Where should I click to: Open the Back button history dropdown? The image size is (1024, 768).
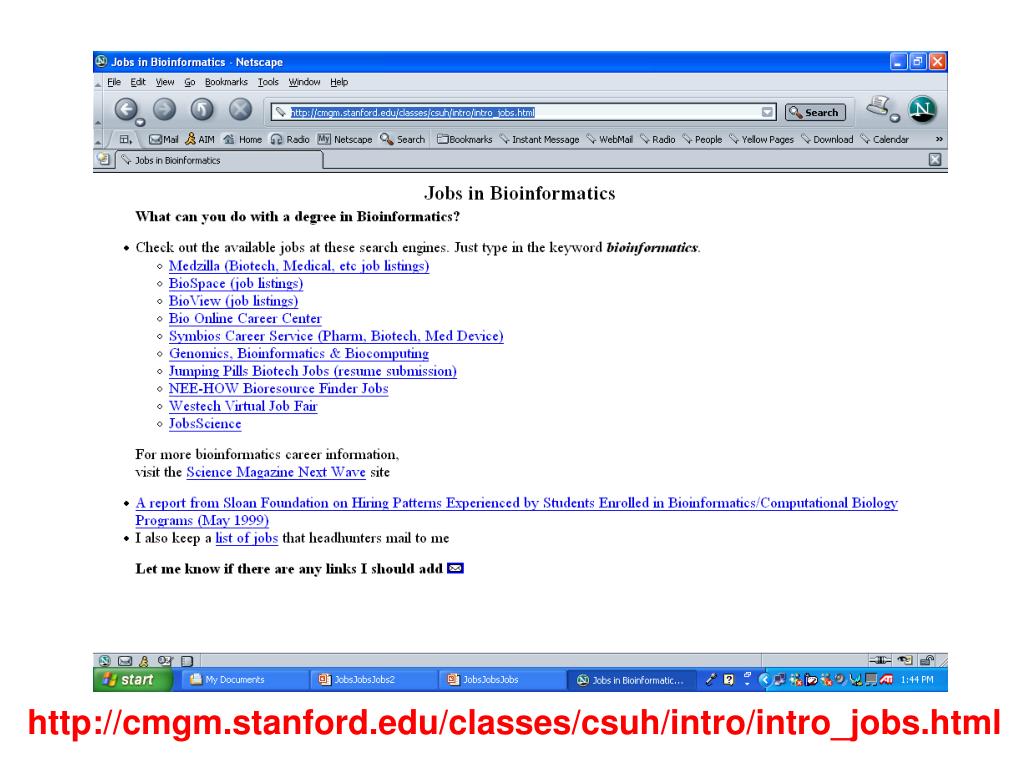tap(140, 122)
